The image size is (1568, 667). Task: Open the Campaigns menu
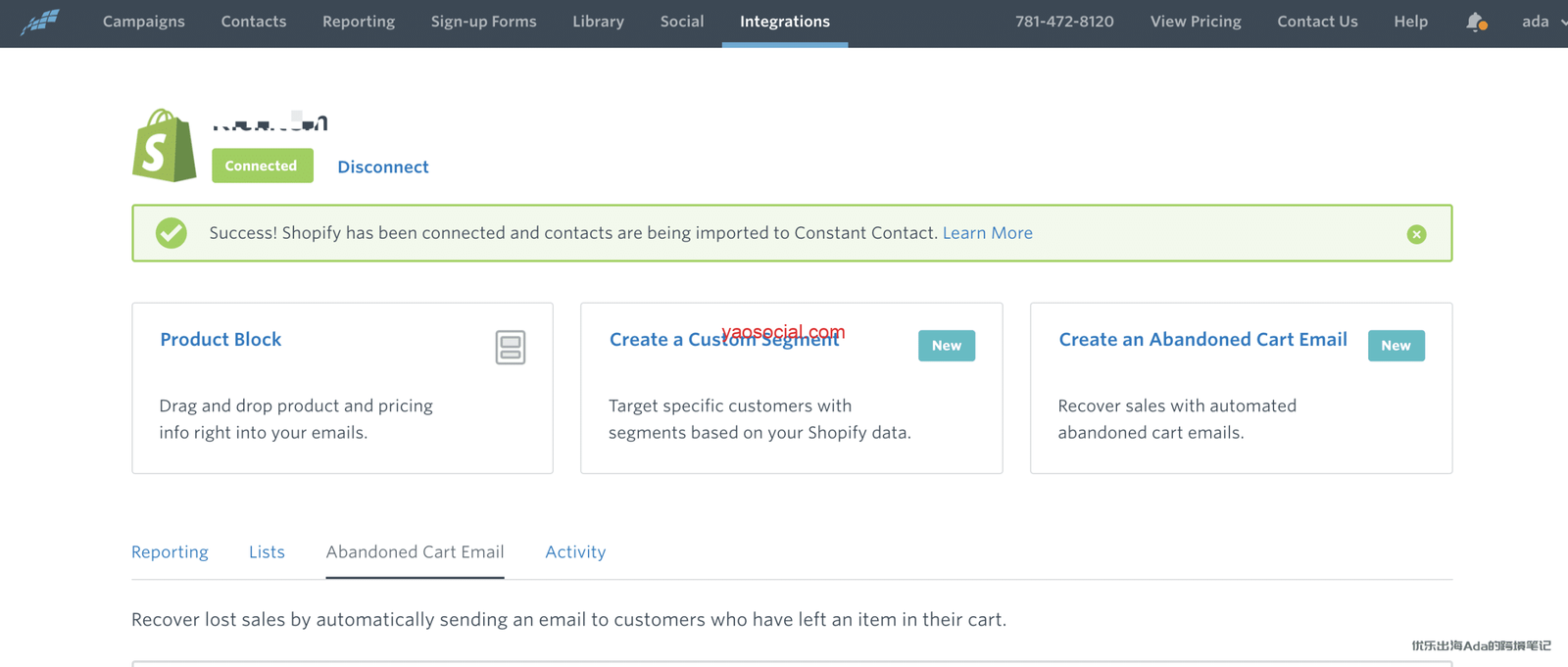(143, 22)
